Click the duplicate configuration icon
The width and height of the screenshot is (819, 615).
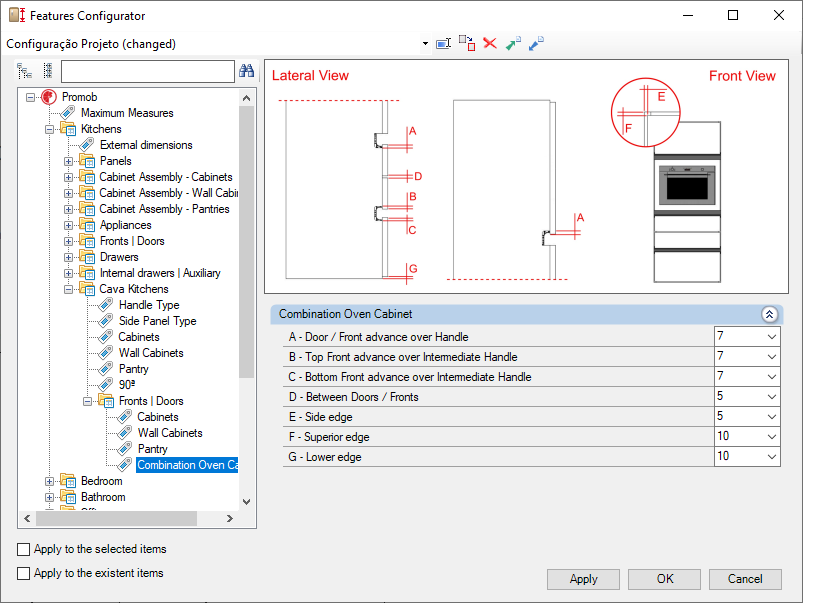tap(466, 43)
